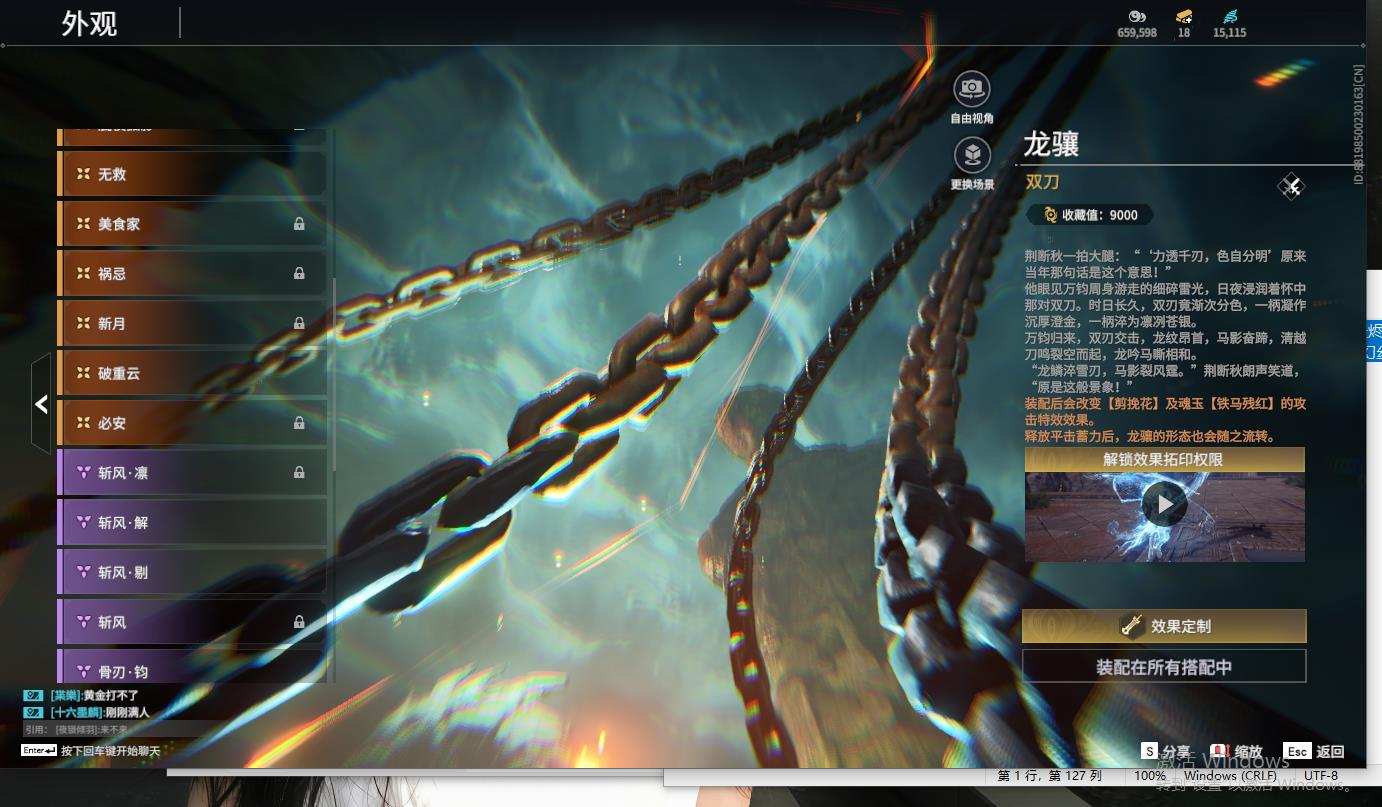Click the lock icon on 新月 row

coord(299,323)
